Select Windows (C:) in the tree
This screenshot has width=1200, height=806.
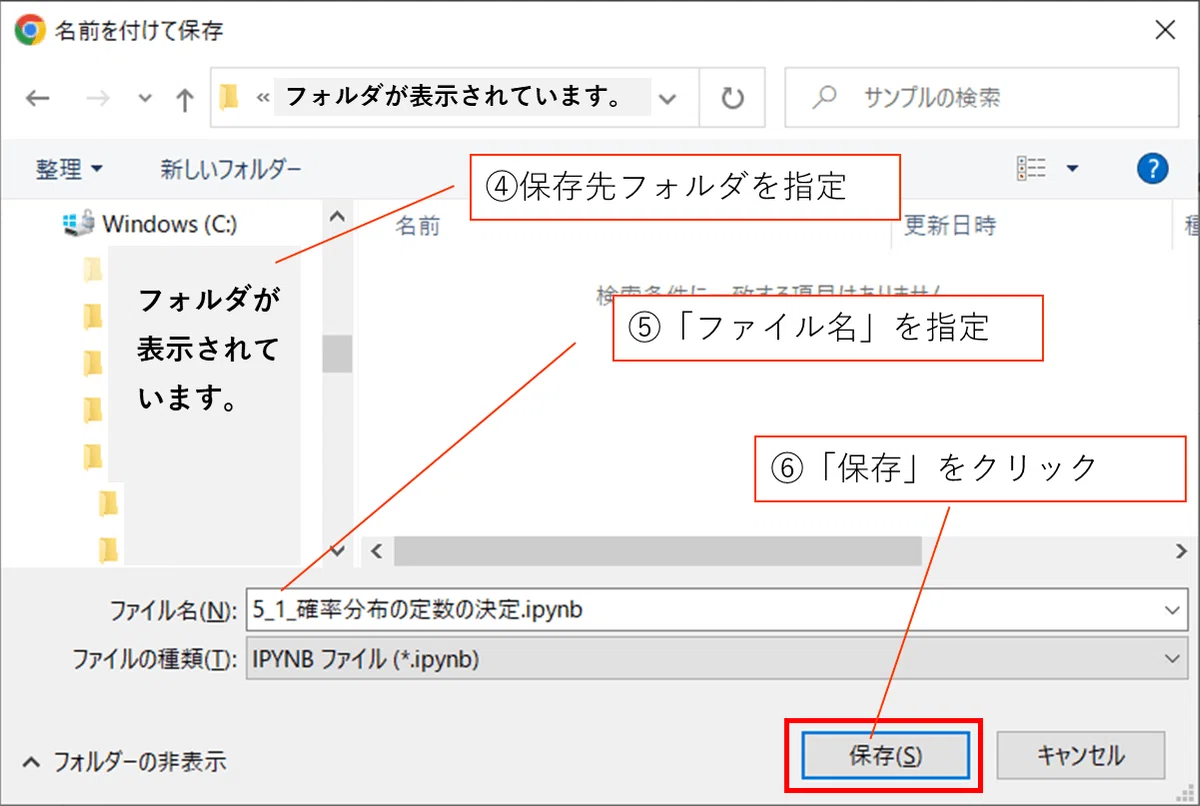169,224
